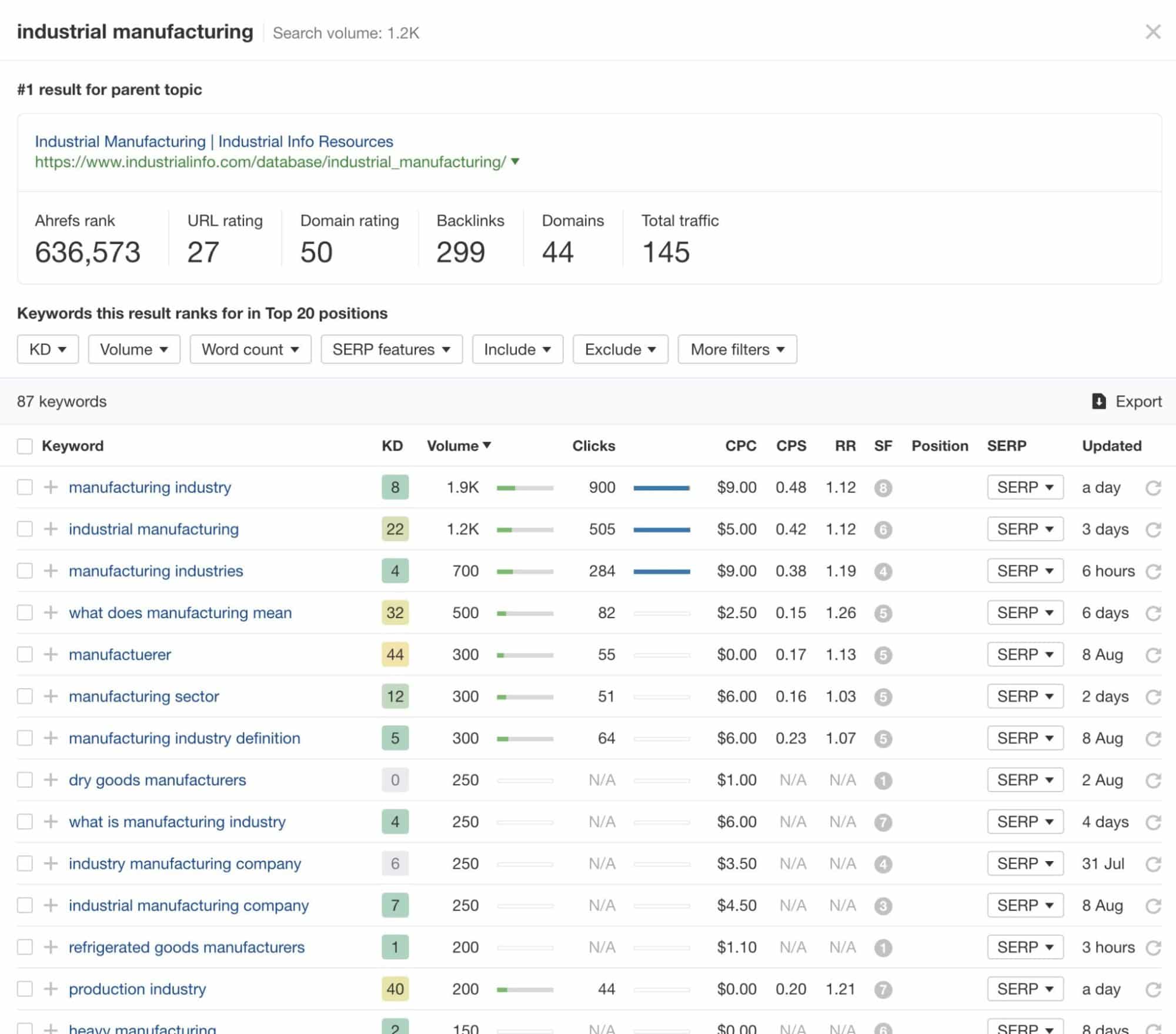The height and width of the screenshot is (1034, 1176).
Task: Refresh the 'dry goods manufacturers' row
Action: (x=1153, y=780)
